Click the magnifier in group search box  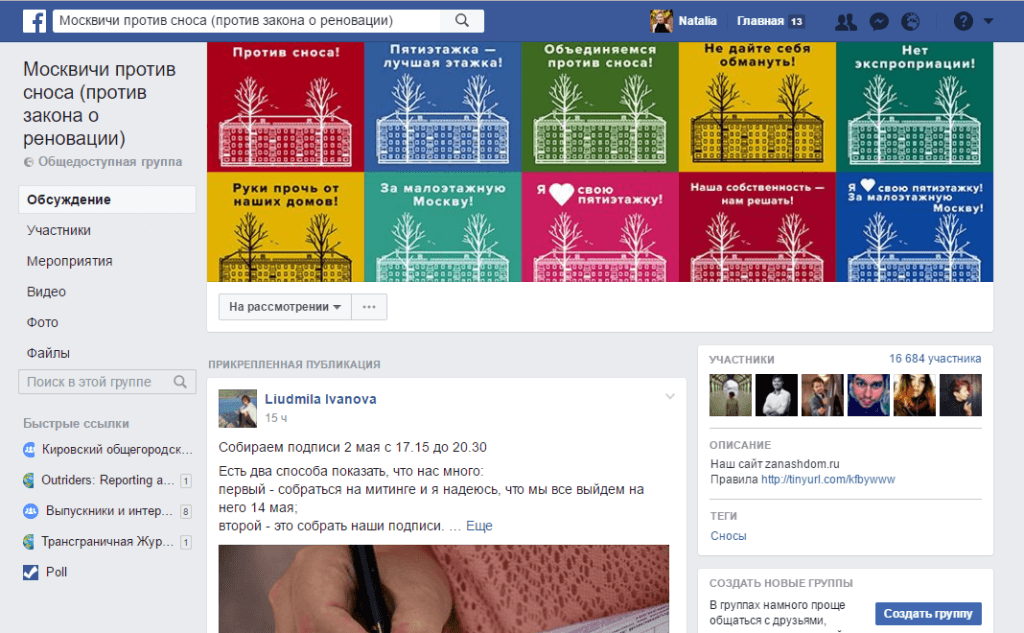point(180,382)
